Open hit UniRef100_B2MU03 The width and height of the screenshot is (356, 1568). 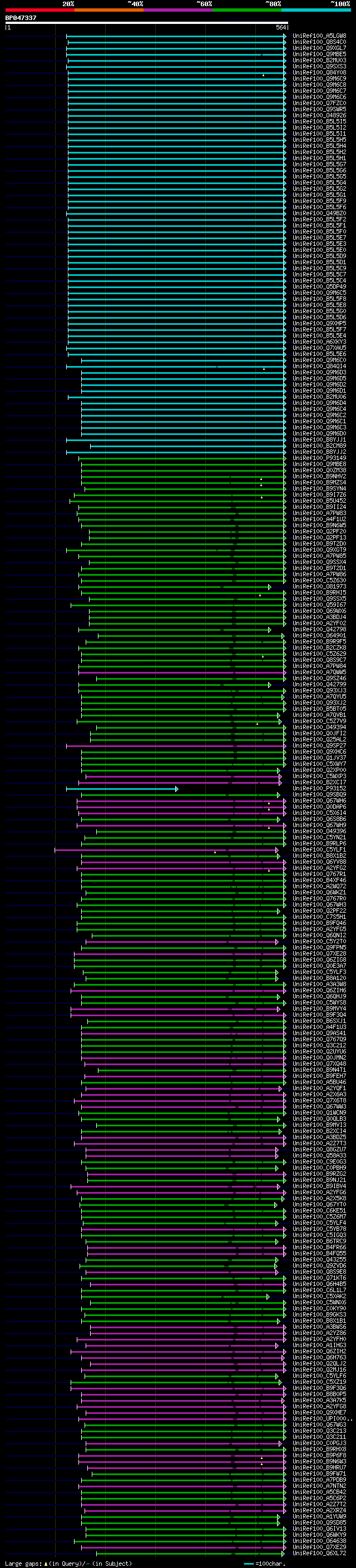pyautogui.click(x=319, y=60)
